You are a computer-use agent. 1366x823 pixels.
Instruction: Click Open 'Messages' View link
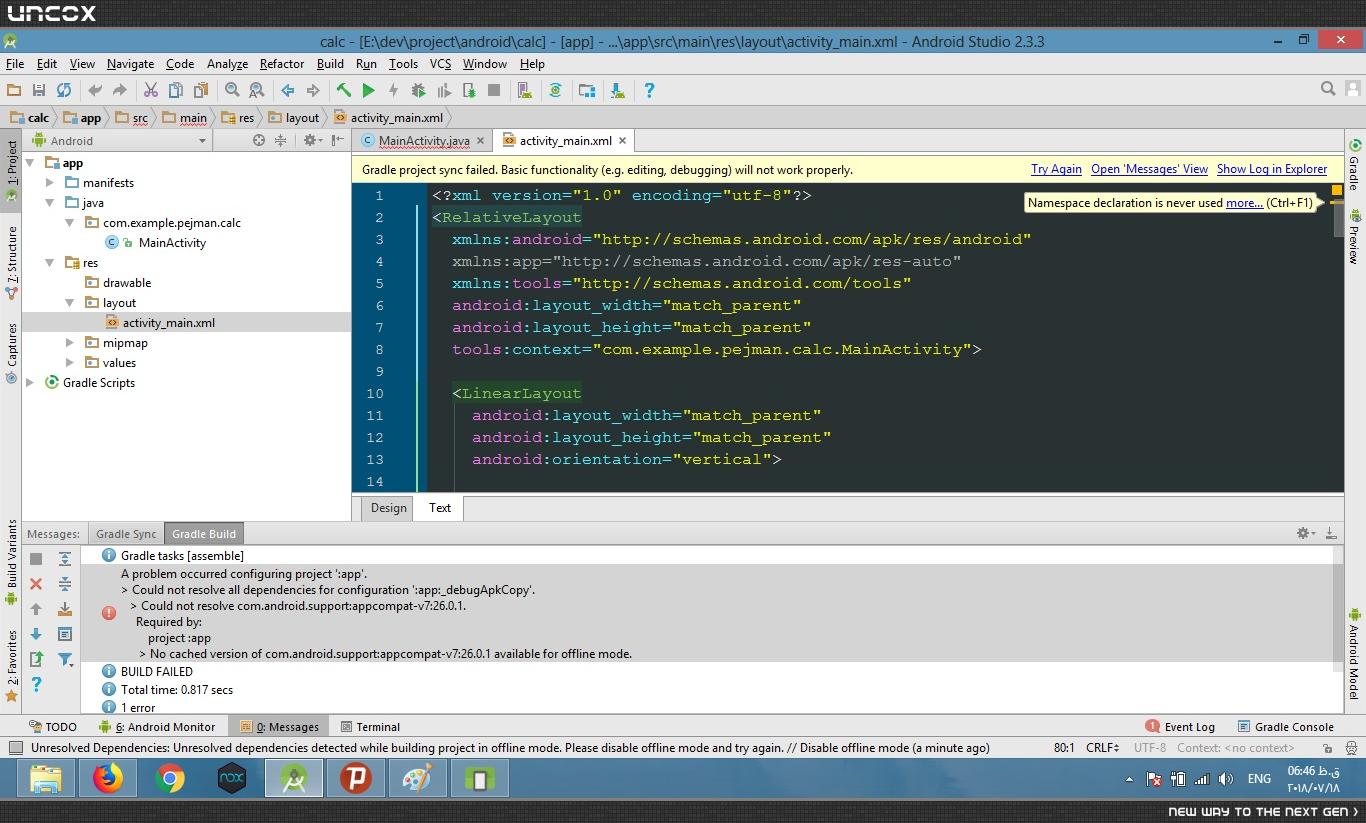[x=1149, y=169]
